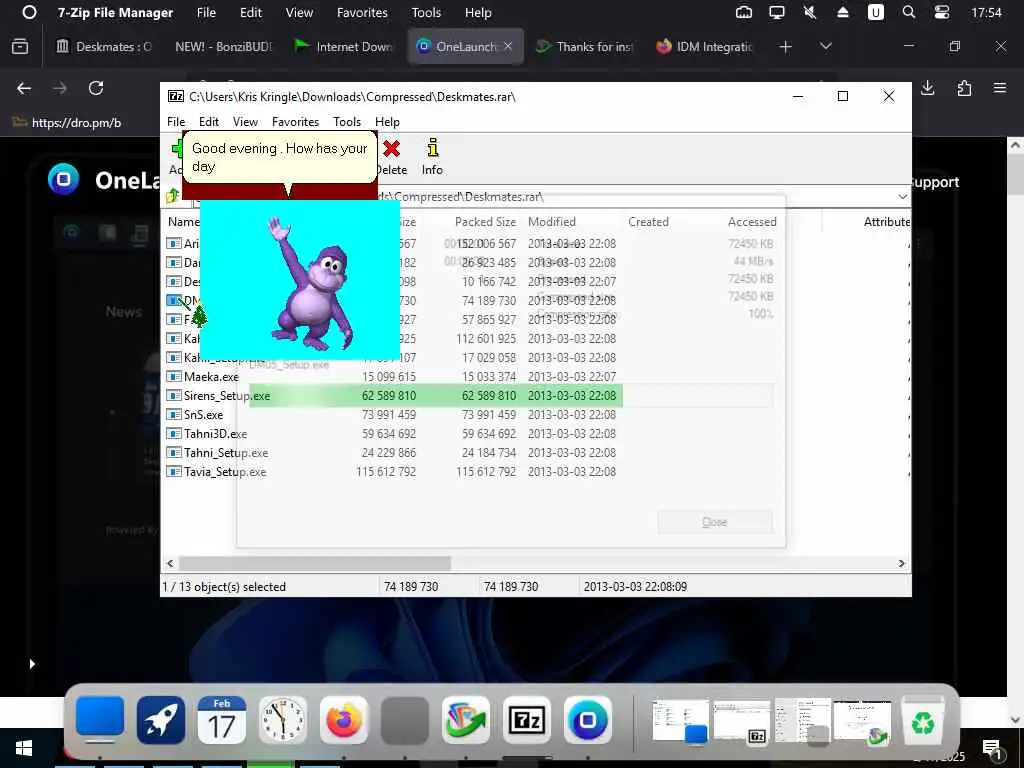Click the blue desktop icon in the dock
The image size is (1024, 768).
click(x=100, y=718)
